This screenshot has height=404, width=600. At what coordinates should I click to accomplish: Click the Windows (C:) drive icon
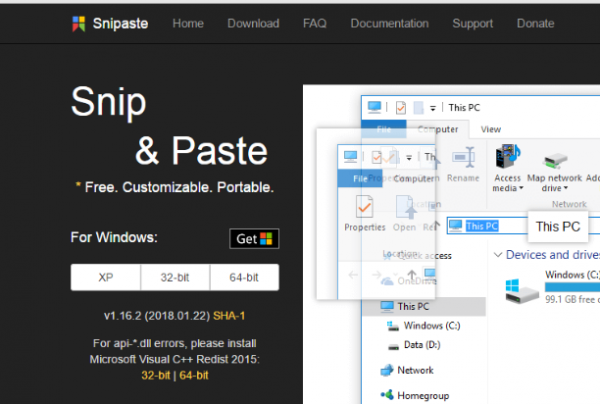coord(522,291)
